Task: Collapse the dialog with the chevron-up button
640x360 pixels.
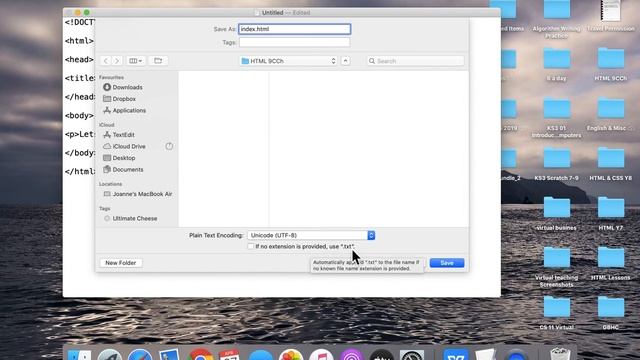Action: coord(345,61)
